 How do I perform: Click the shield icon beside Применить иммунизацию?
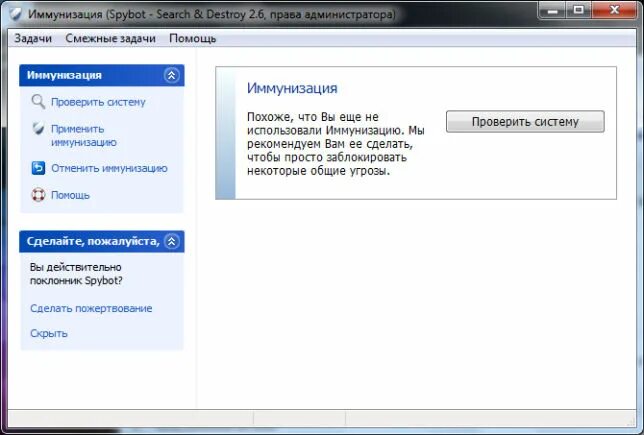[38, 129]
